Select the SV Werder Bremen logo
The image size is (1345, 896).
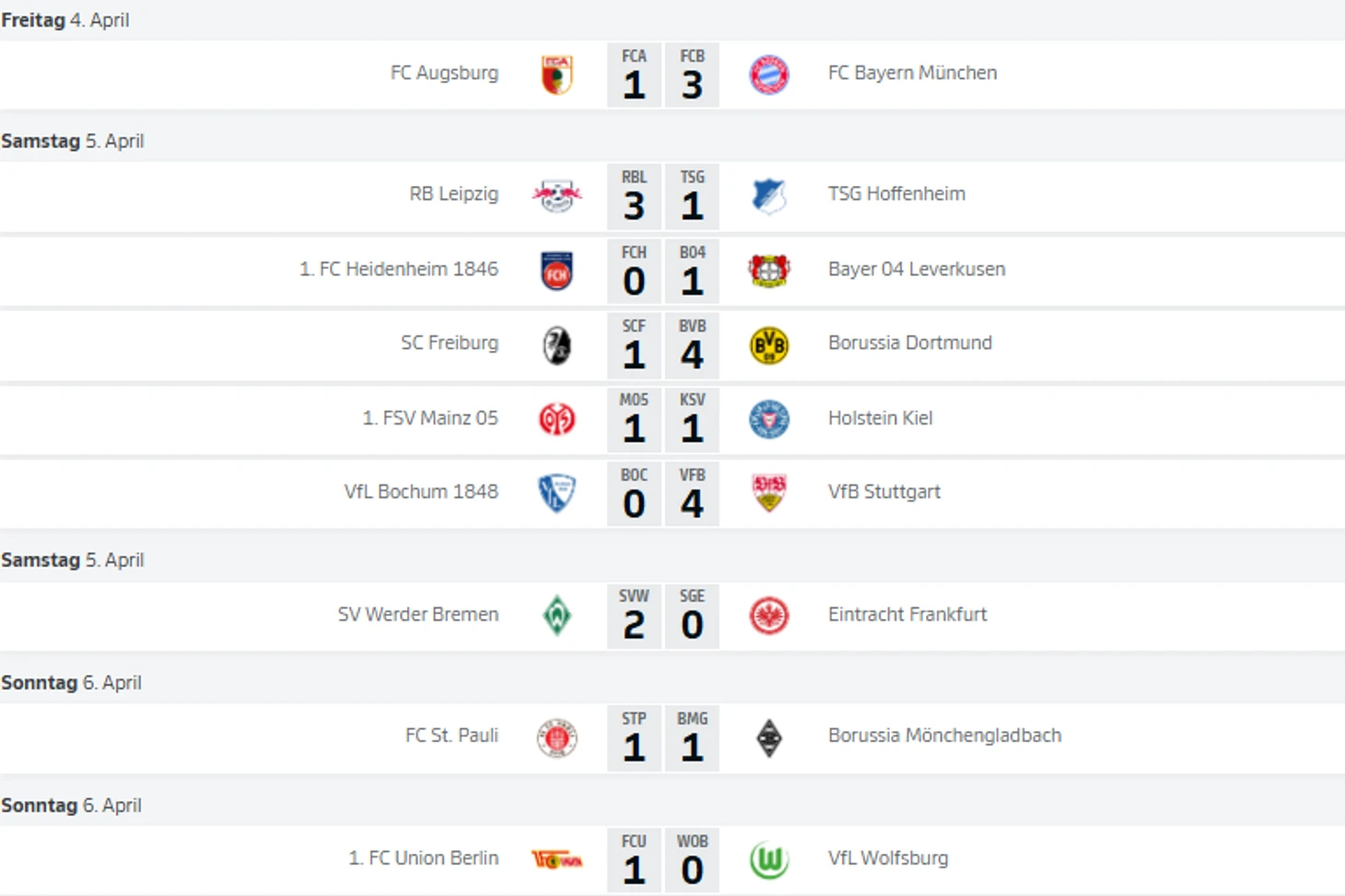[x=556, y=615]
